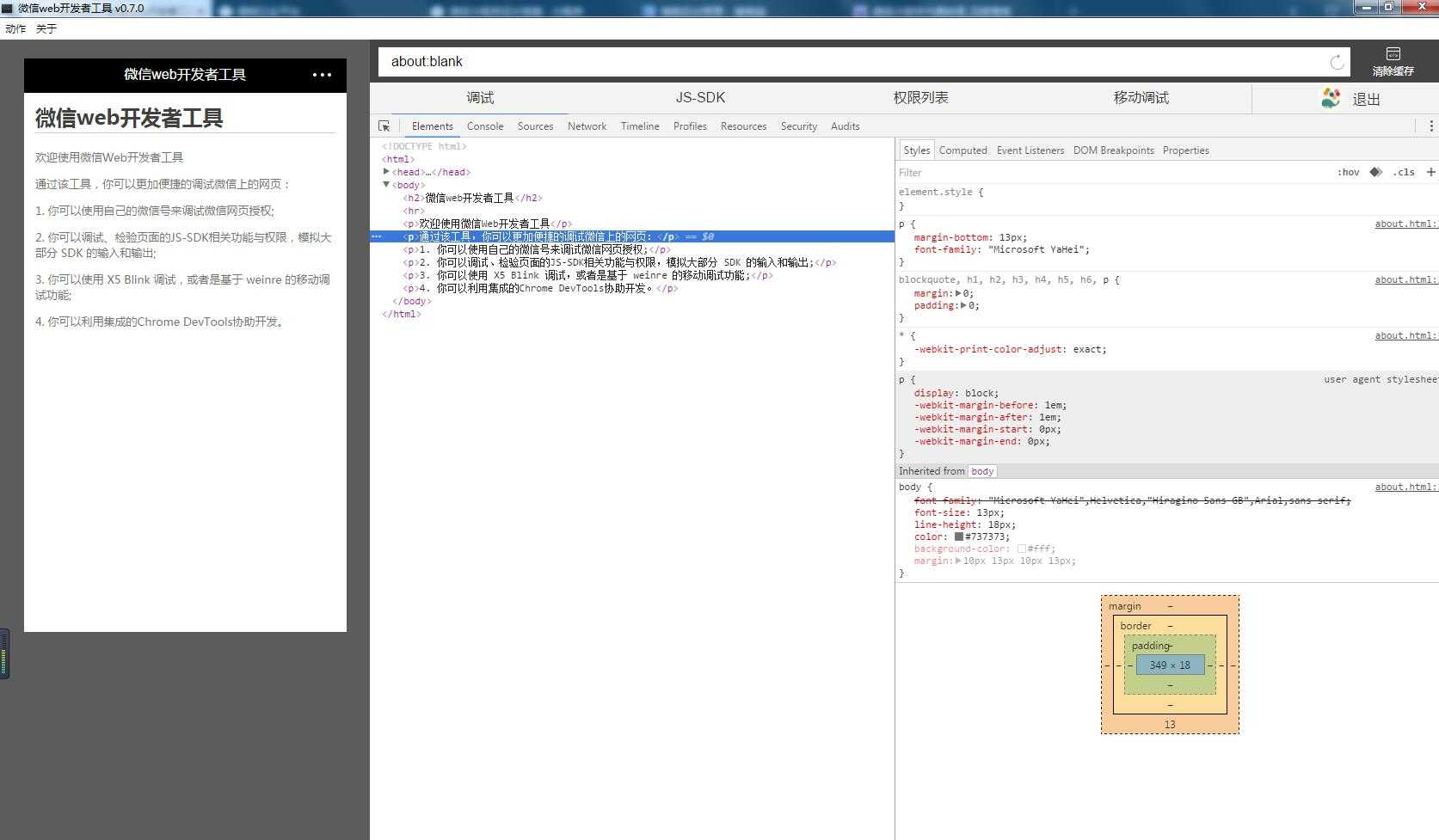This screenshot has height=840, width=1439.
Task: Select the p node about X5 Blink
Action: 588,275
